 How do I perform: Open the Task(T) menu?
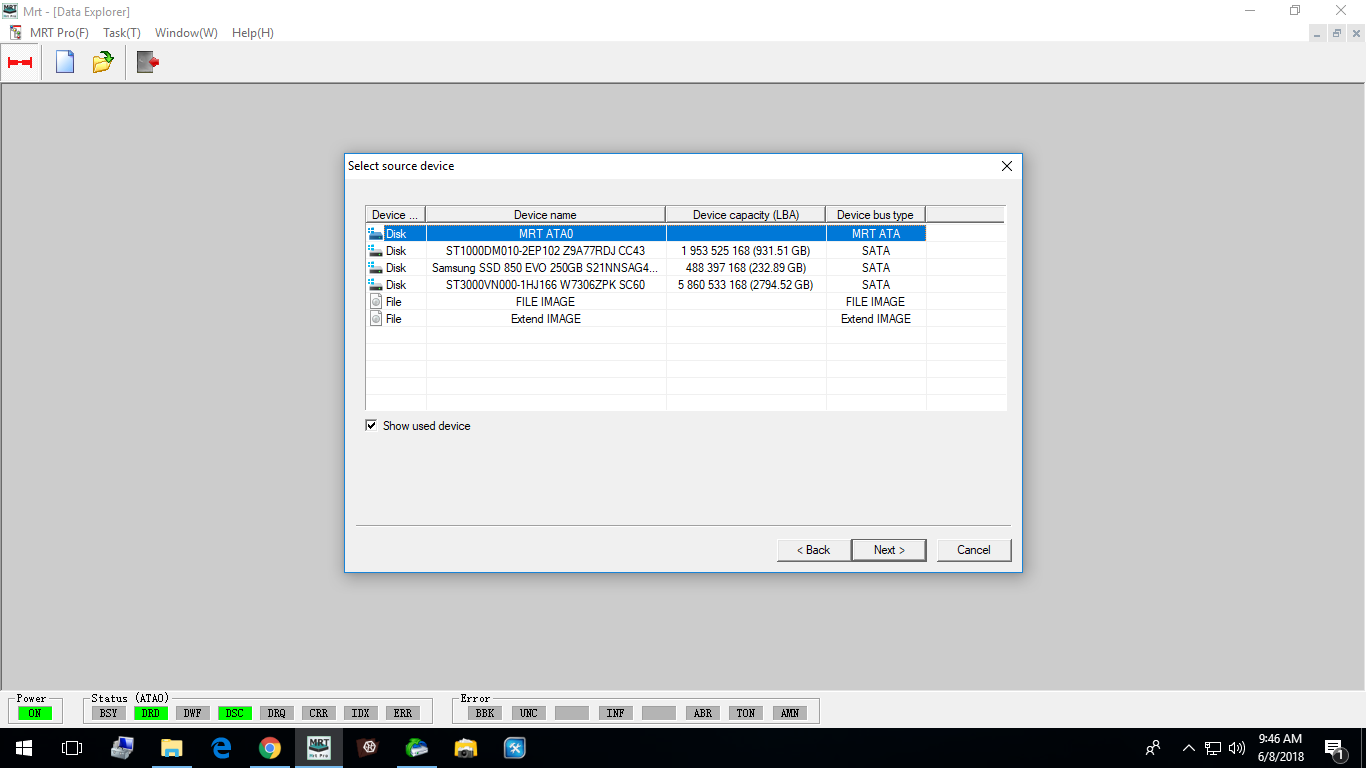click(121, 32)
